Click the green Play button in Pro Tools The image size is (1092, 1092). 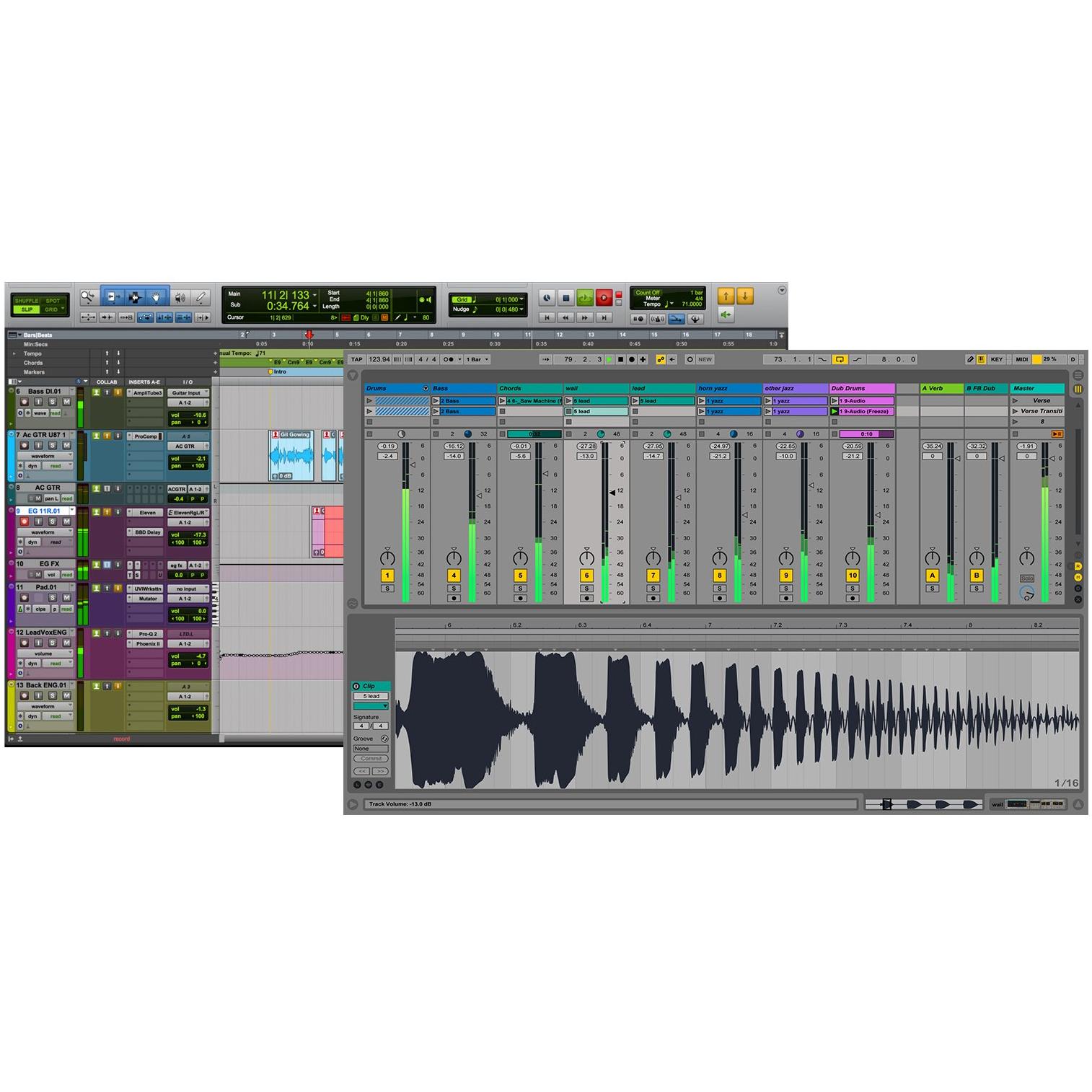click(585, 297)
